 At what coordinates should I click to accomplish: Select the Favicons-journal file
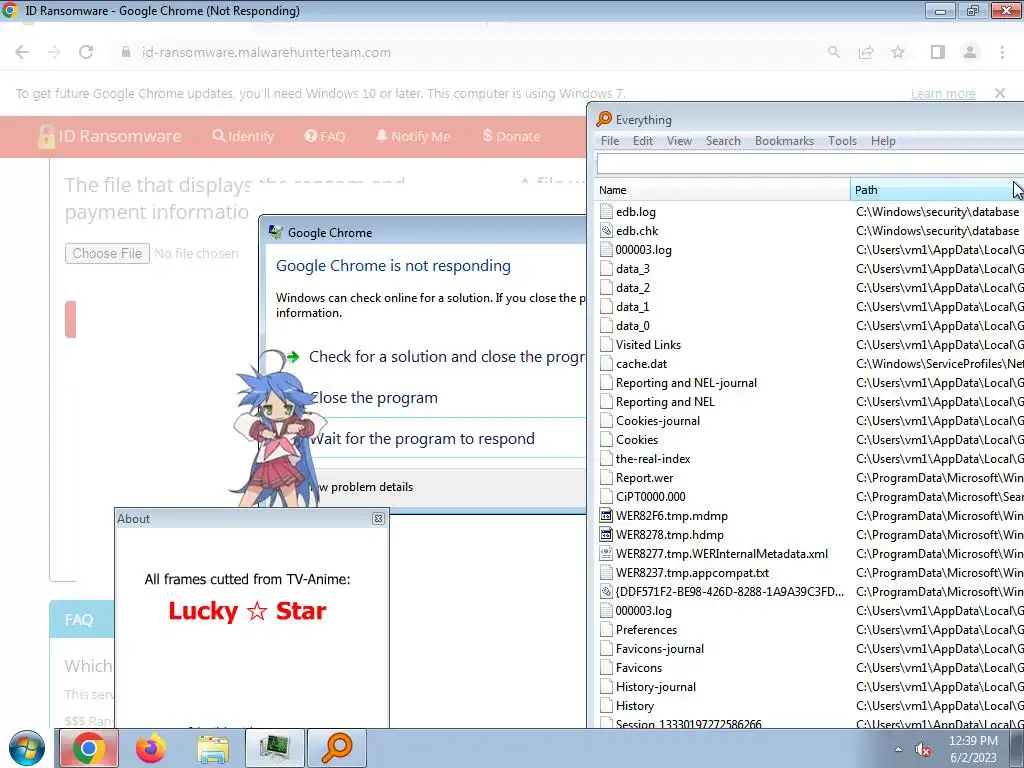click(660, 648)
